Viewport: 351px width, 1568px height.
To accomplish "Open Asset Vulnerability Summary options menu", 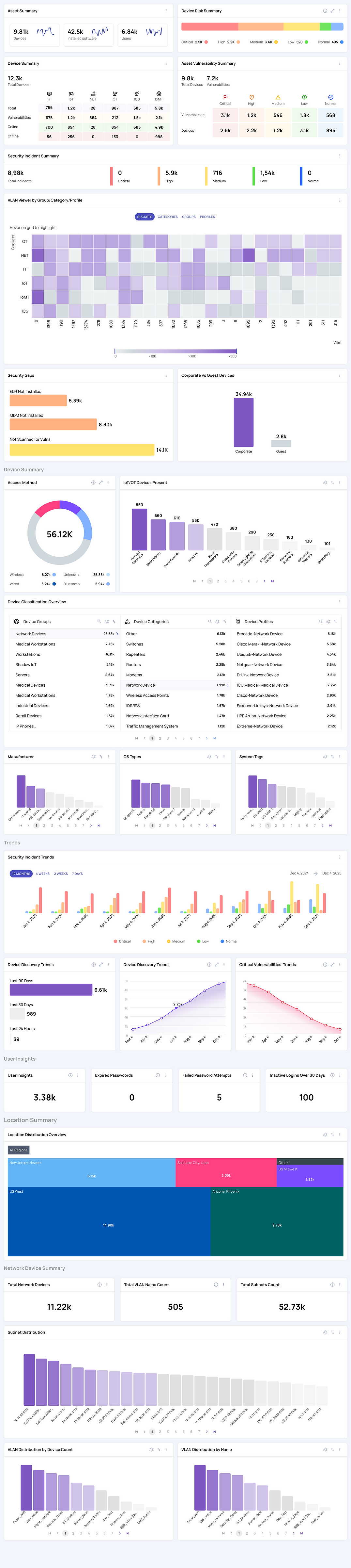I will (x=340, y=63).
